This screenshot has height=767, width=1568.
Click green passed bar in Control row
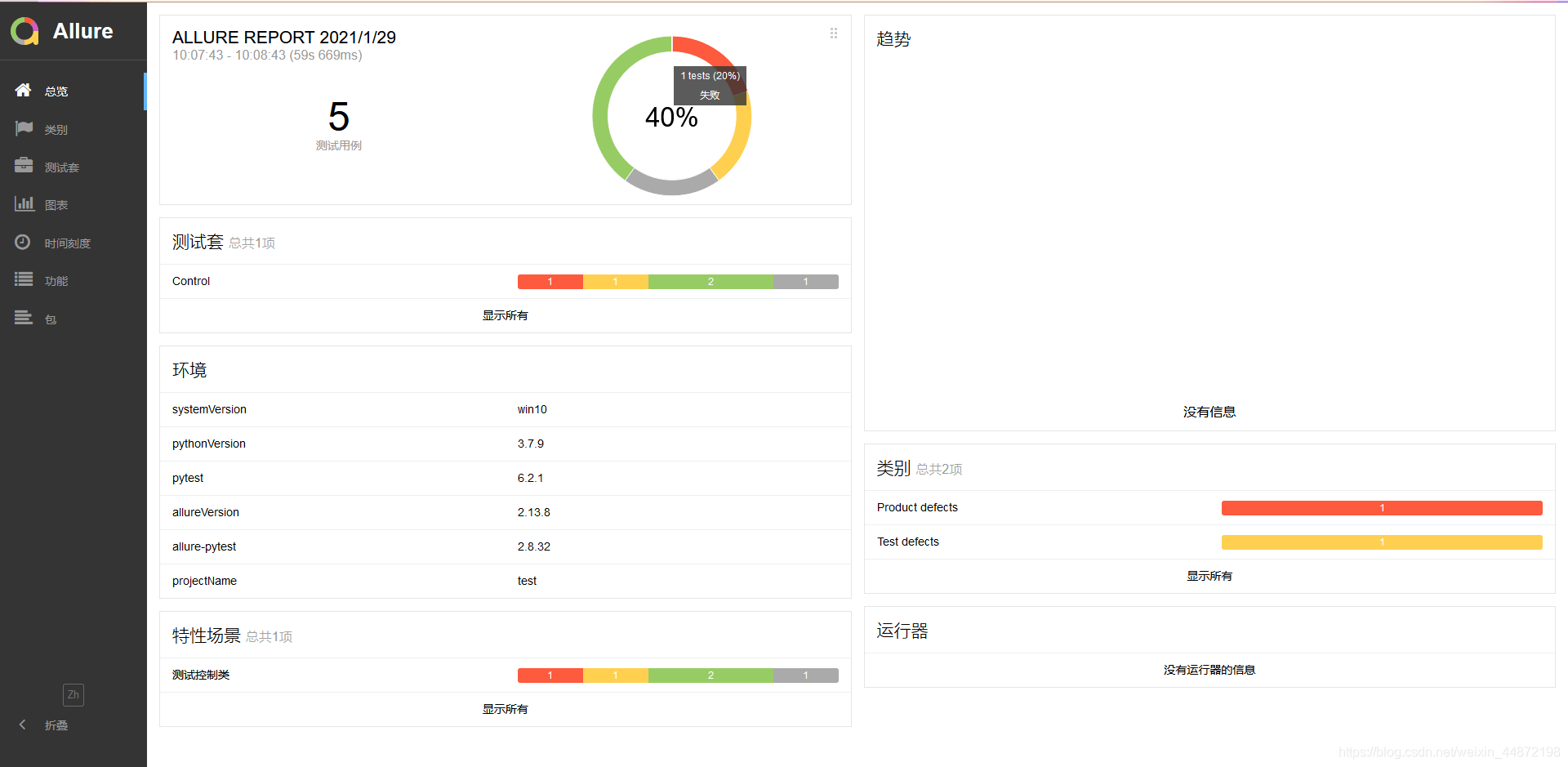(710, 282)
